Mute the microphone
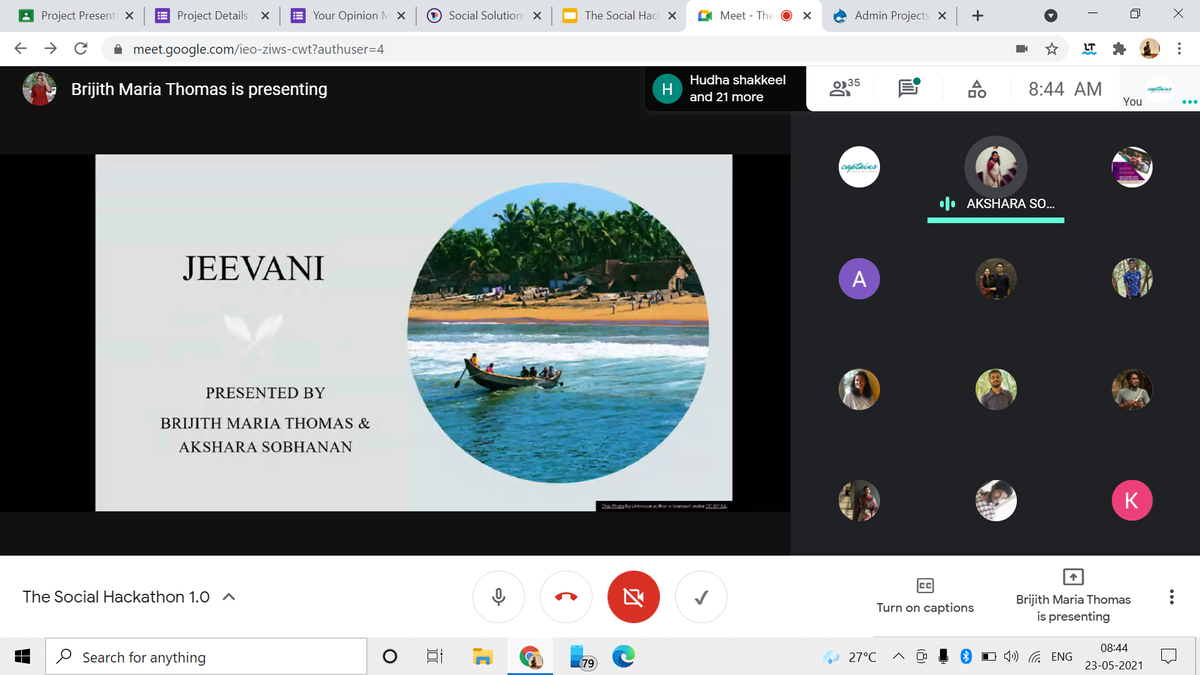This screenshot has width=1200, height=675. pos(498,597)
